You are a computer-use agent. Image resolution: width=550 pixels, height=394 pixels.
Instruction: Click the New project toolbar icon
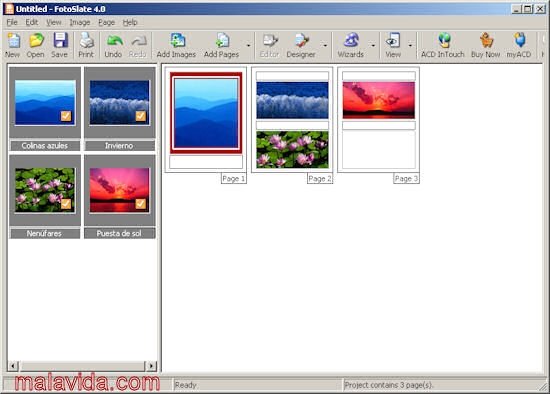tap(13, 41)
